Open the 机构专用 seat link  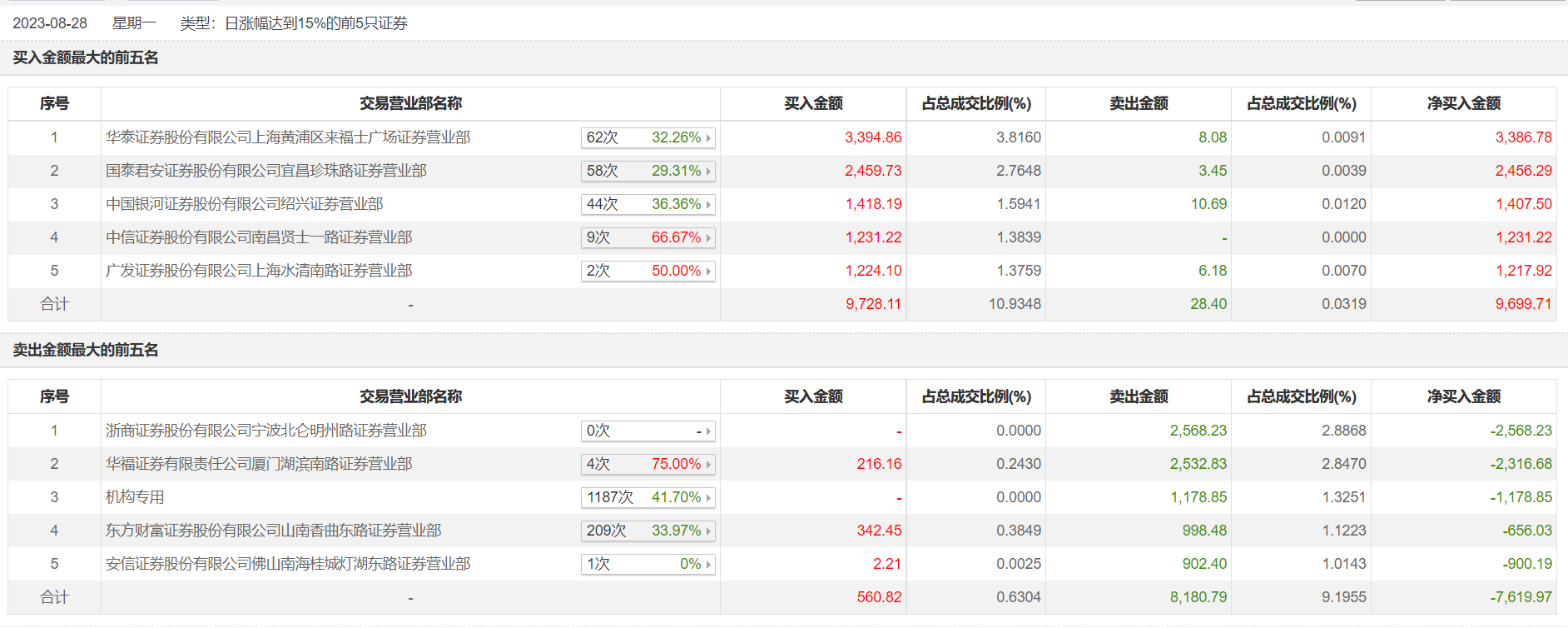coord(135,497)
